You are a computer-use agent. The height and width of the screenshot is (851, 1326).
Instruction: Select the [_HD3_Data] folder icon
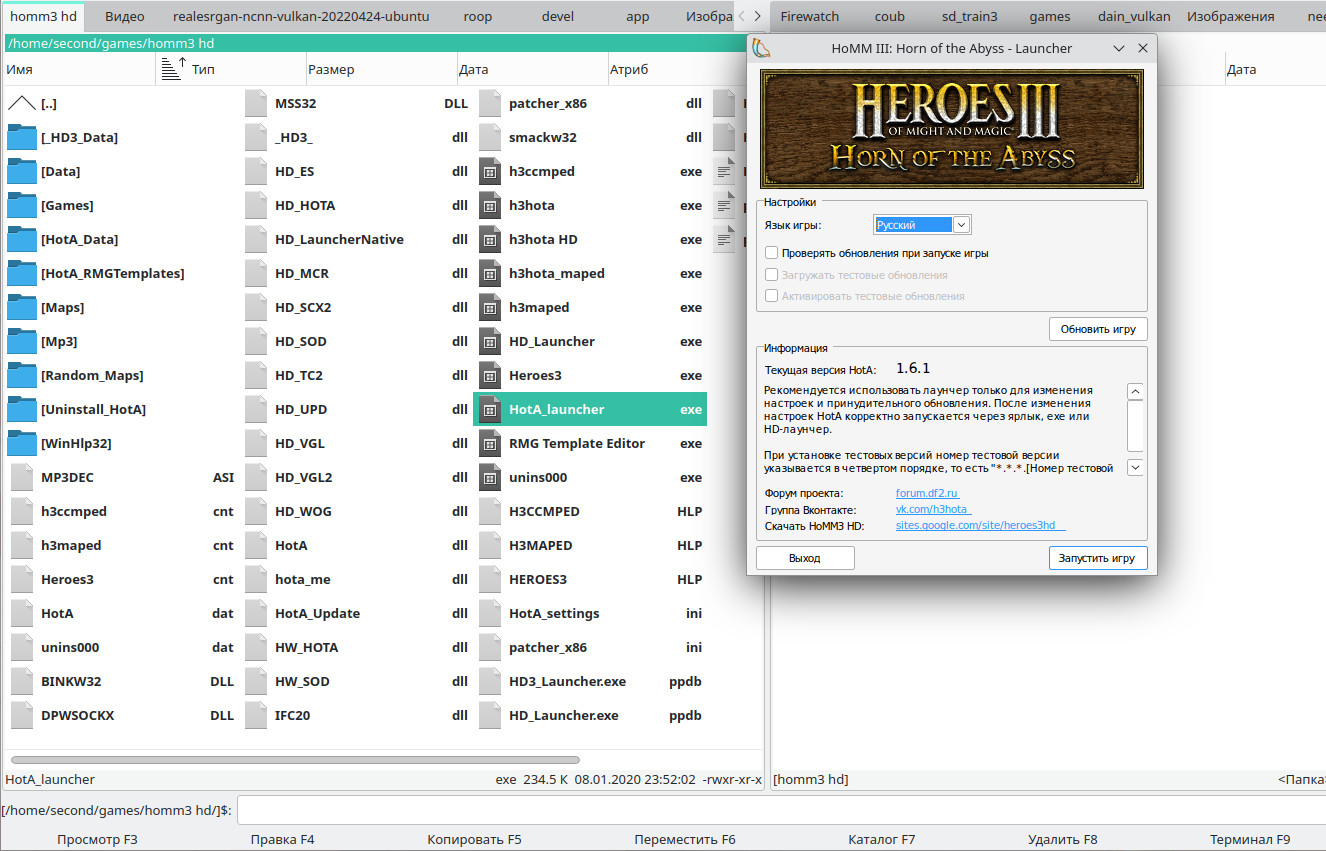point(21,137)
